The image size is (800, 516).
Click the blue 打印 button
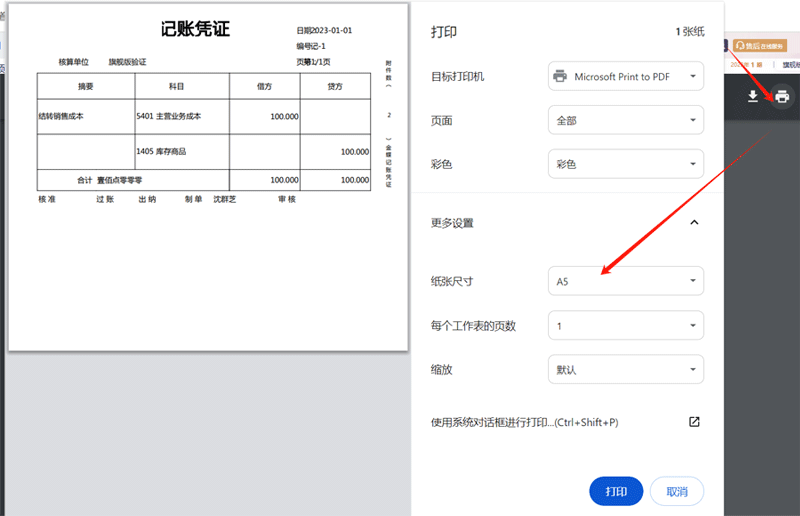[x=616, y=492]
